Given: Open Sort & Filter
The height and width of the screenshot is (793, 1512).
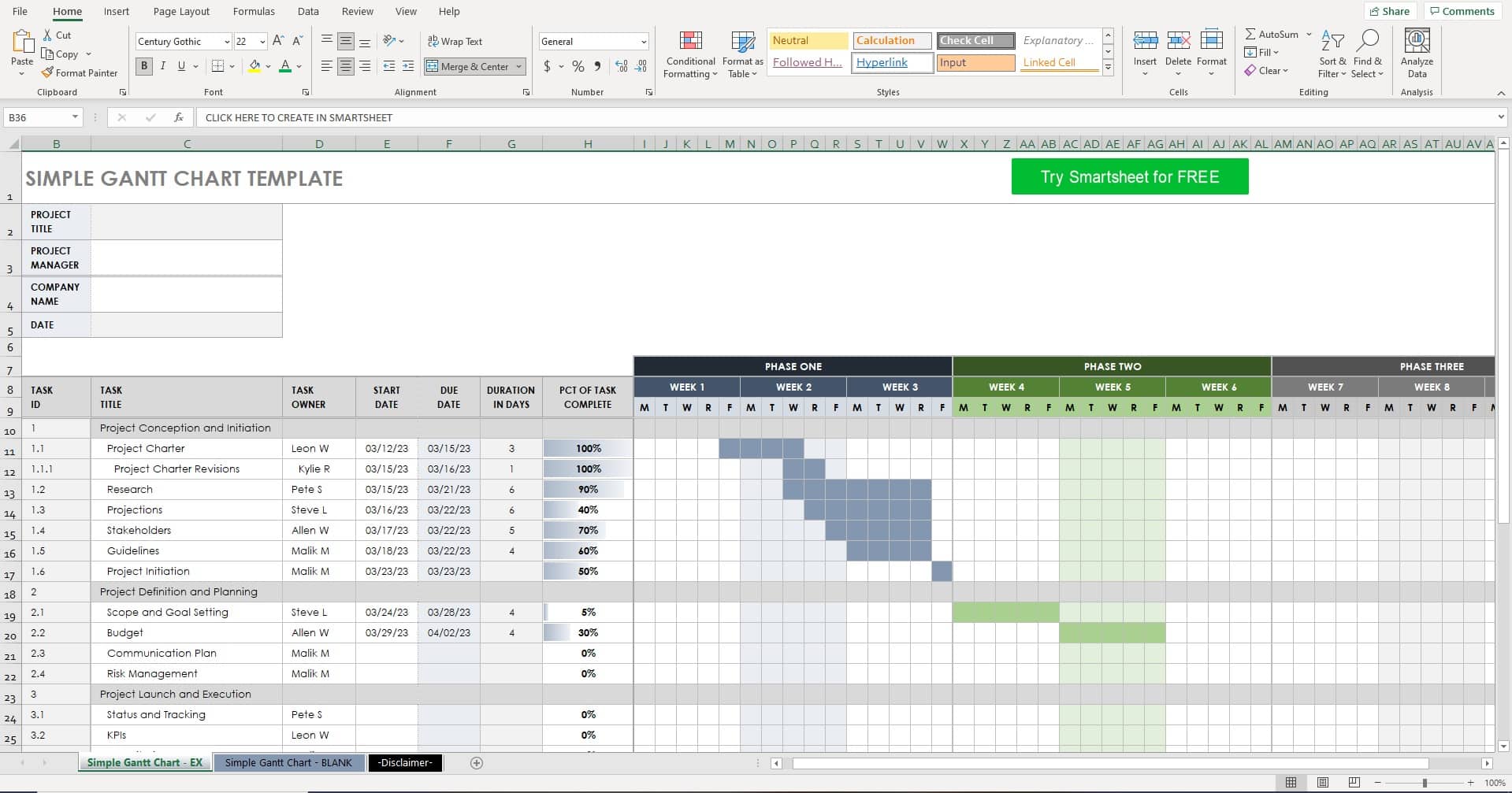Looking at the screenshot, I should (x=1332, y=54).
